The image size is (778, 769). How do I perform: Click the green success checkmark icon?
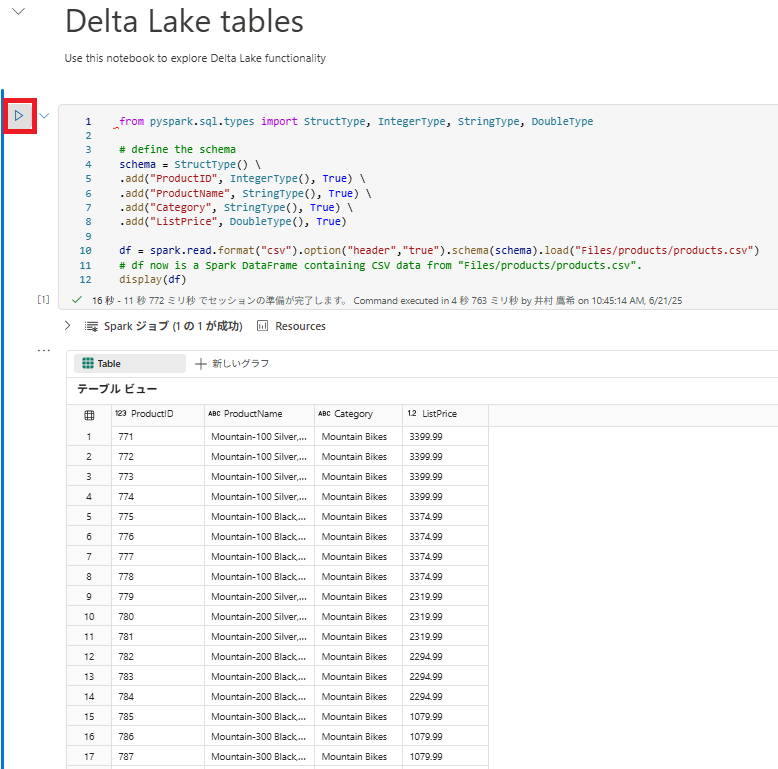77,299
